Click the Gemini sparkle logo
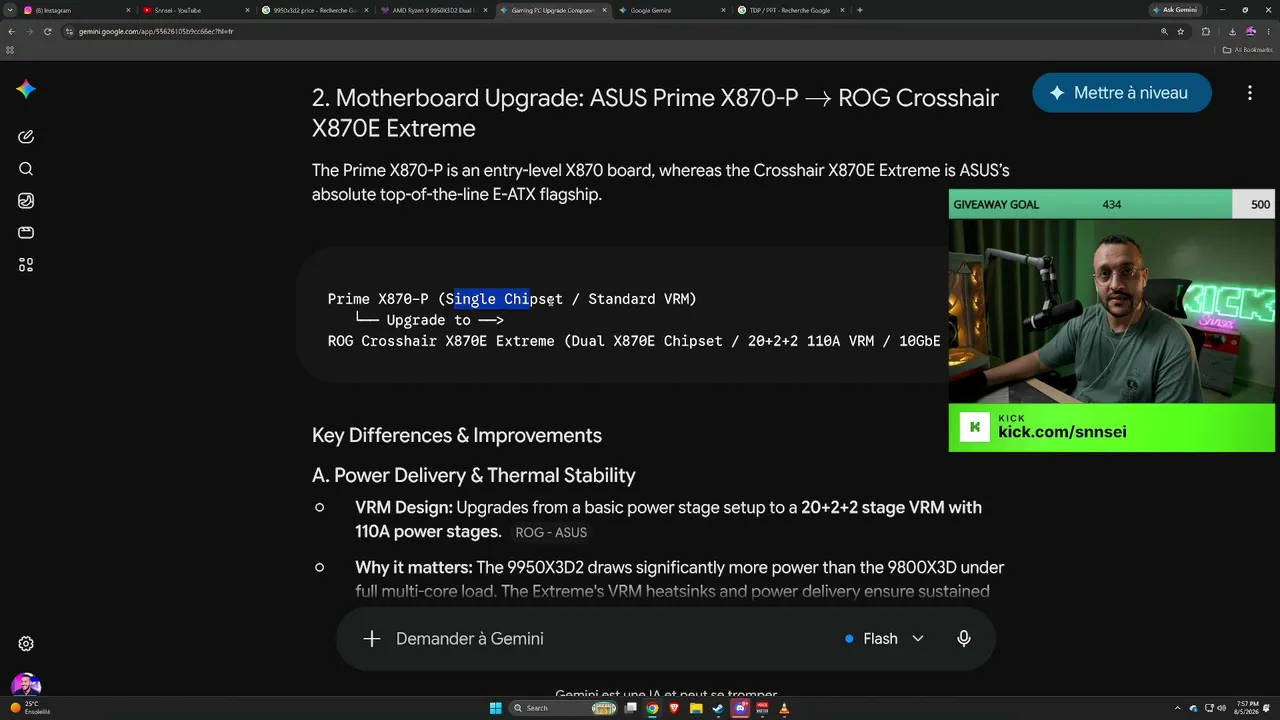 point(26,89)
